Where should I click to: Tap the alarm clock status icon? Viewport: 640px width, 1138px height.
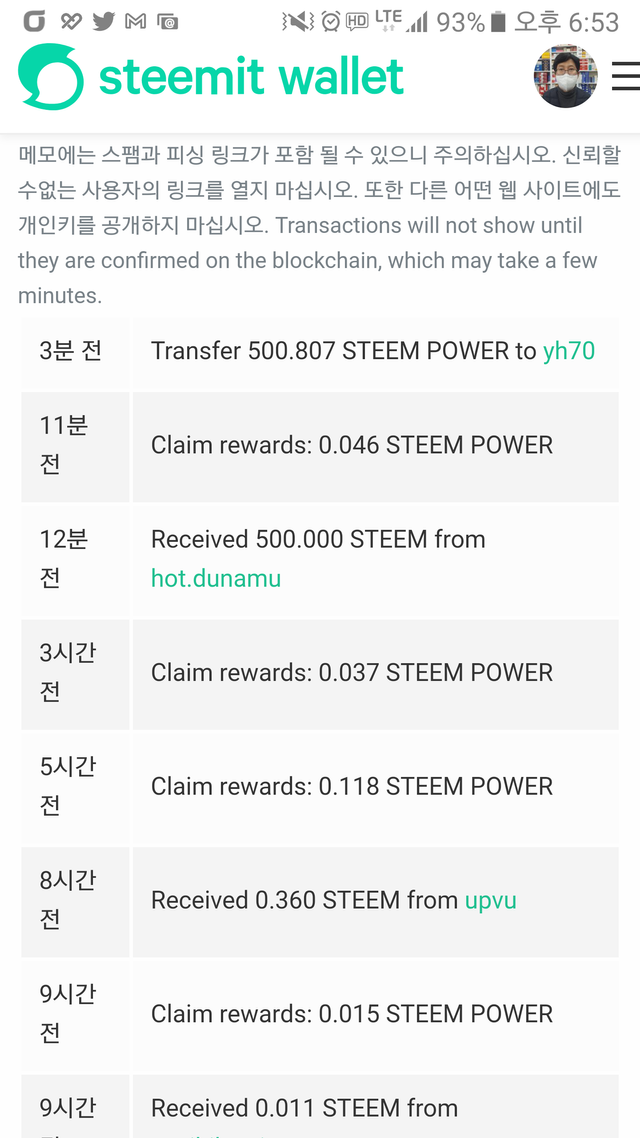coord(330,22)
